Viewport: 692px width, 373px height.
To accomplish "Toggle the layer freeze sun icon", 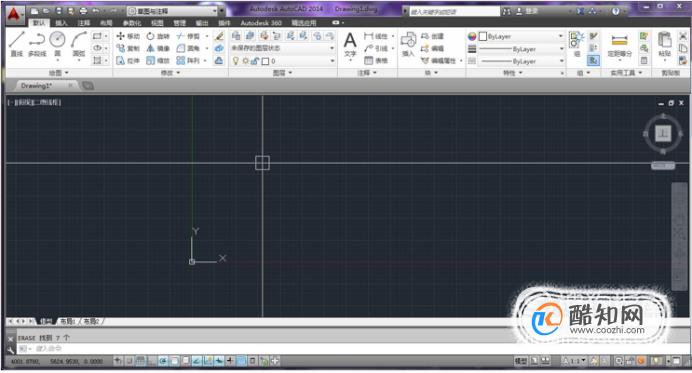I will [245, 61].
